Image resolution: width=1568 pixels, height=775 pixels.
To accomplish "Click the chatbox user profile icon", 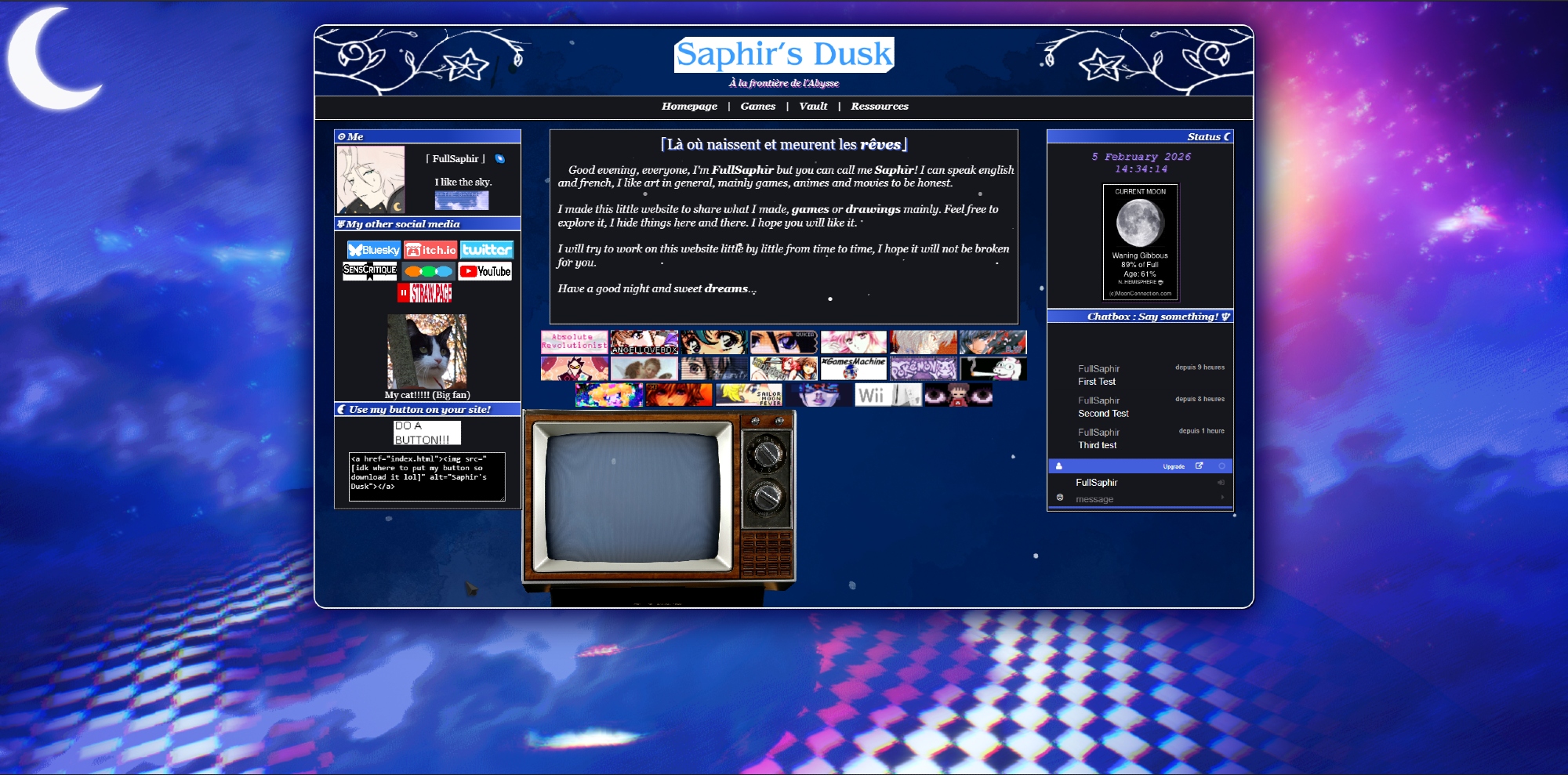I will 1058,466.
